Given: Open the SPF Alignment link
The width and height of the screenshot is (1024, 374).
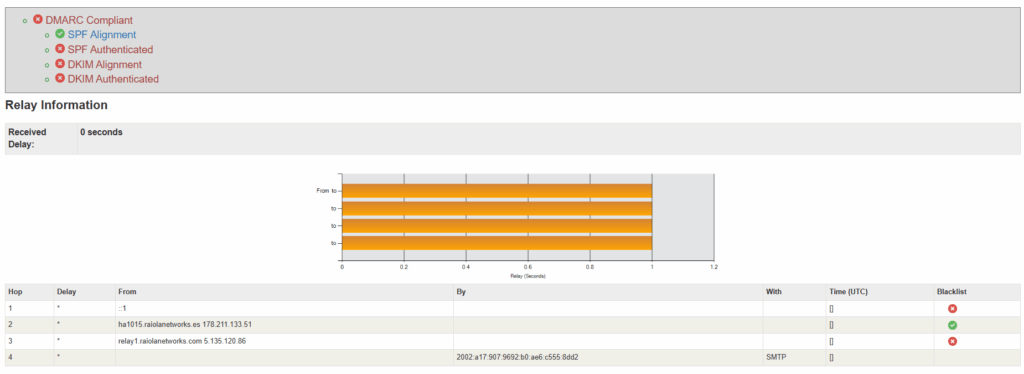Looking at the screenshot, I should [102, 35].
